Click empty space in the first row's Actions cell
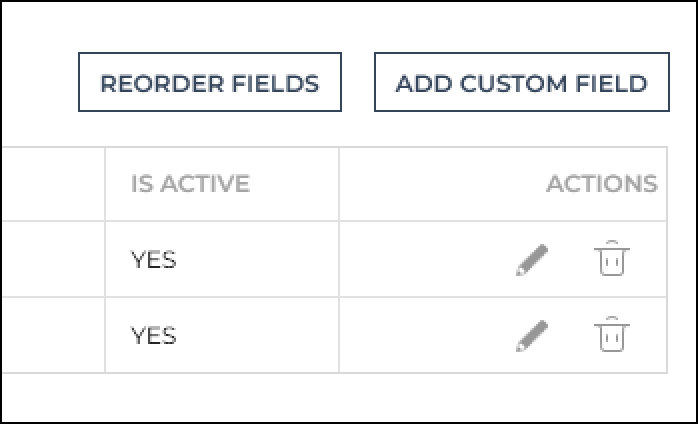This screenshot has height=424, width=698. (423, 259)
